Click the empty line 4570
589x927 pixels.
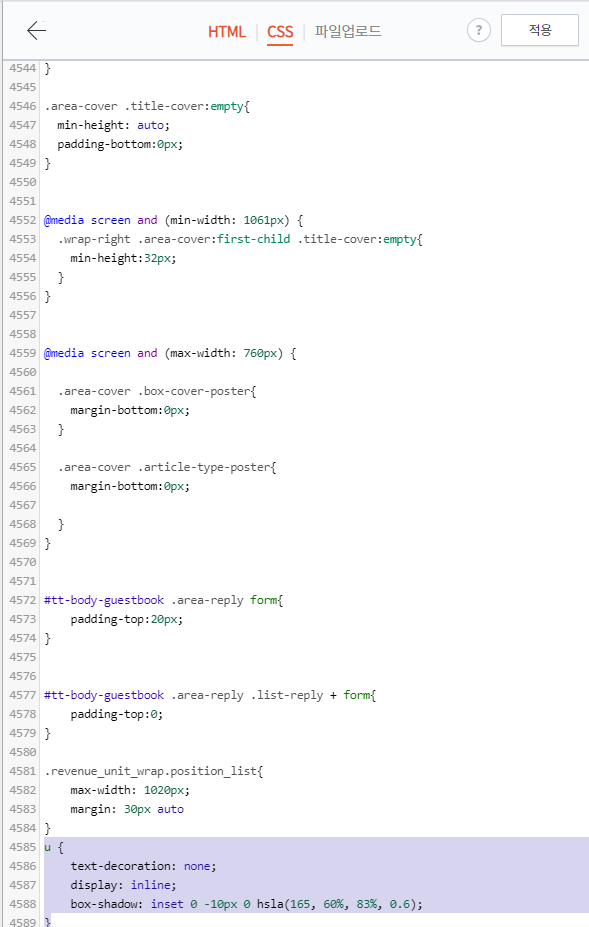(316, 562)
